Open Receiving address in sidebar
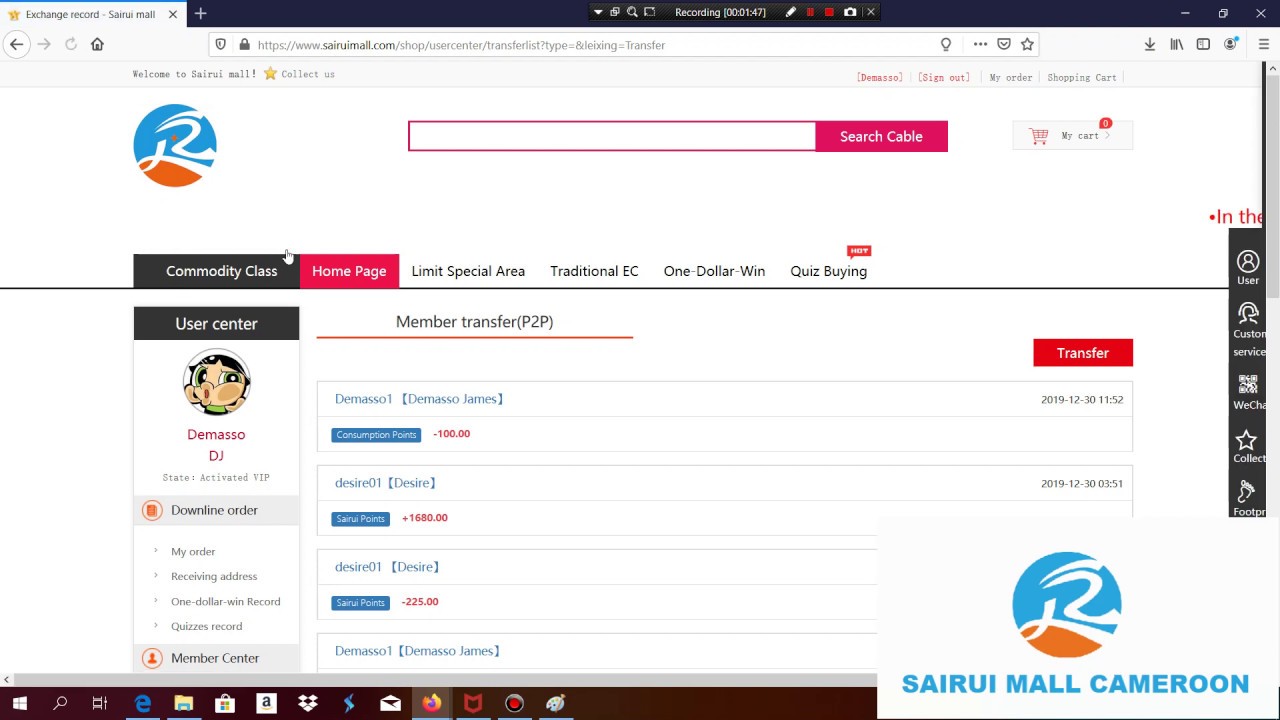Screen dimensions: 1280x720 pyautogui.click(x=214, y=576)
